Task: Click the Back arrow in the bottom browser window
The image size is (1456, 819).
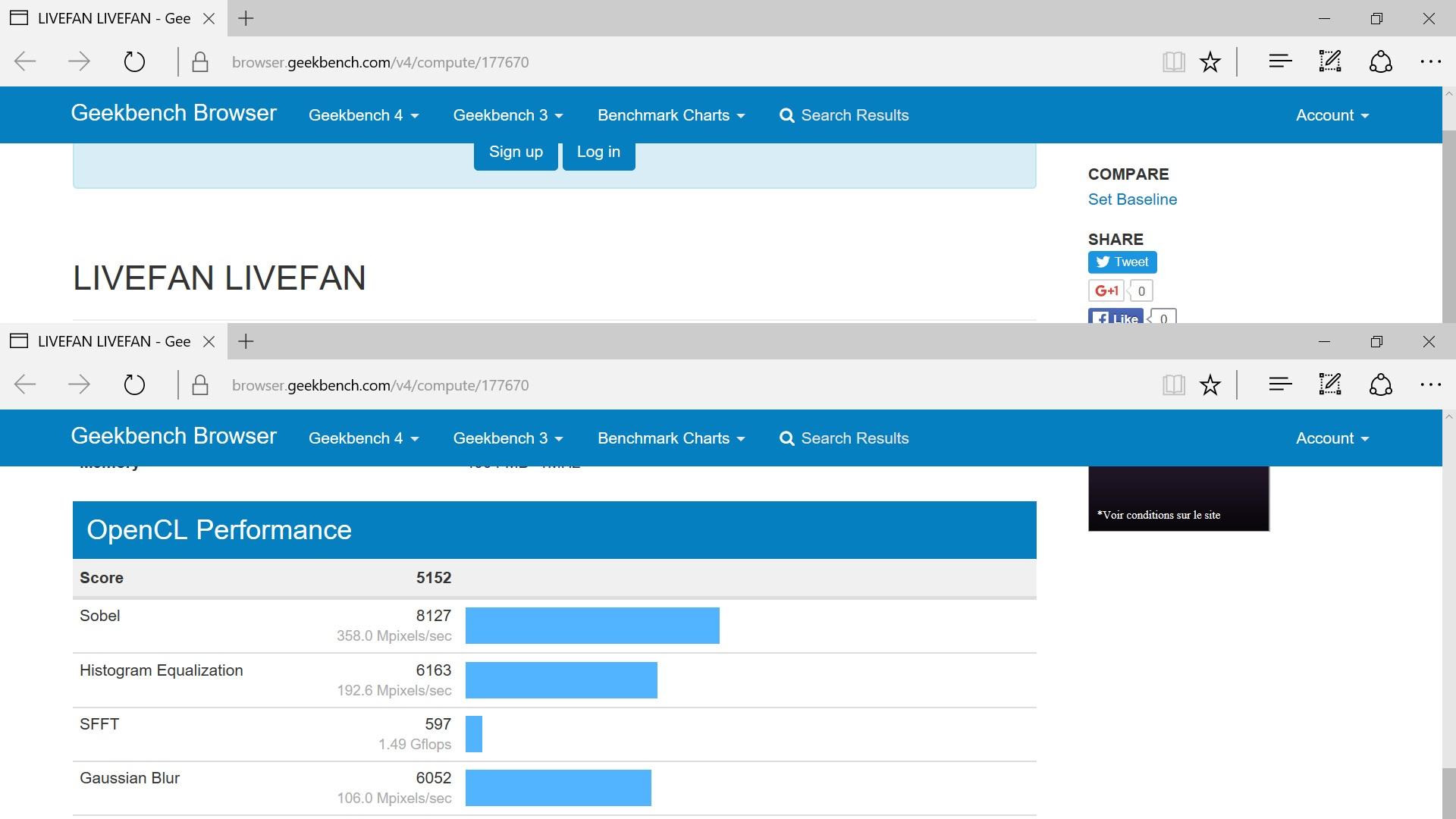Action: (26, 384)
